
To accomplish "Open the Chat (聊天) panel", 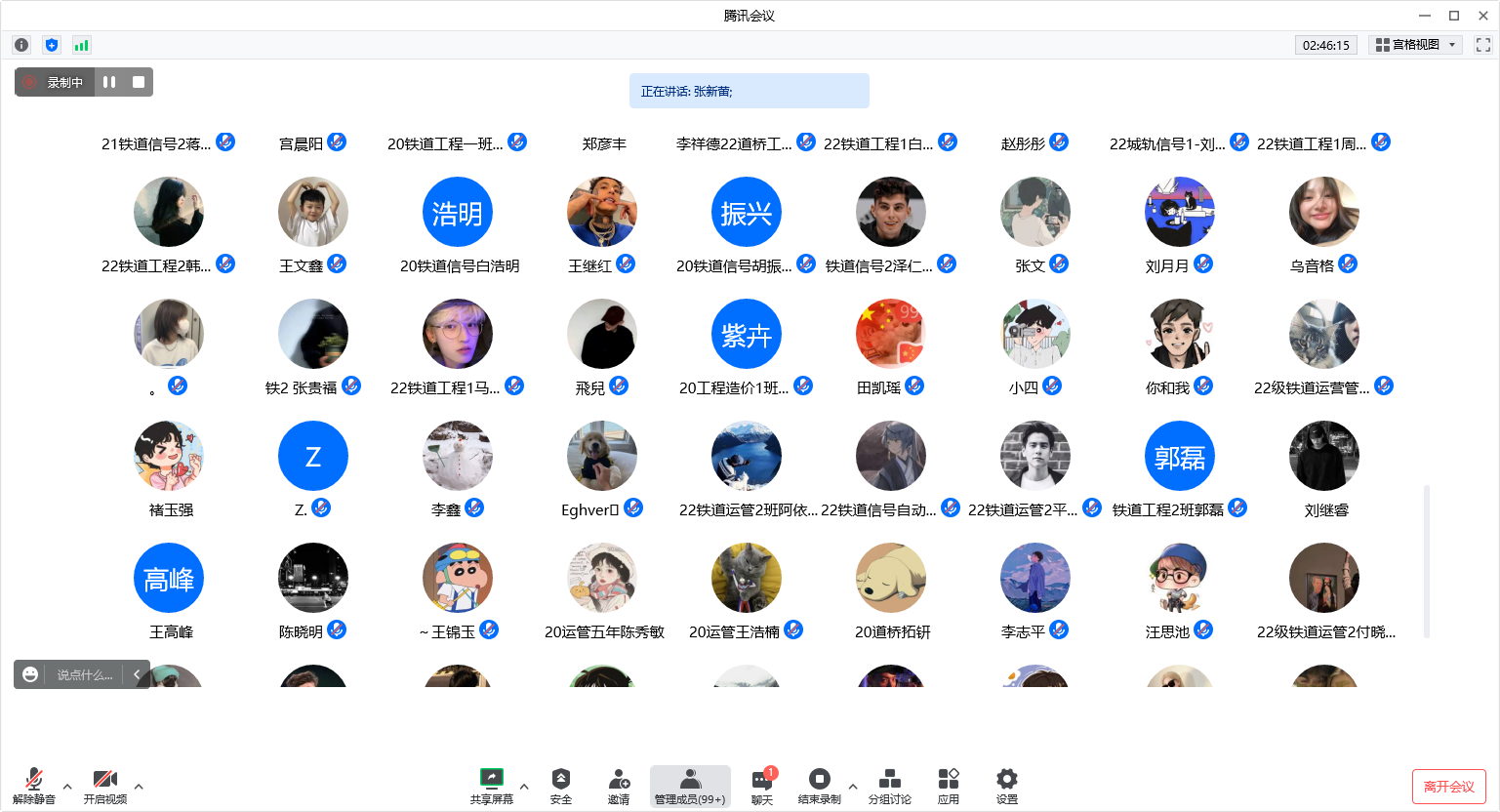I will click(762, 786).
